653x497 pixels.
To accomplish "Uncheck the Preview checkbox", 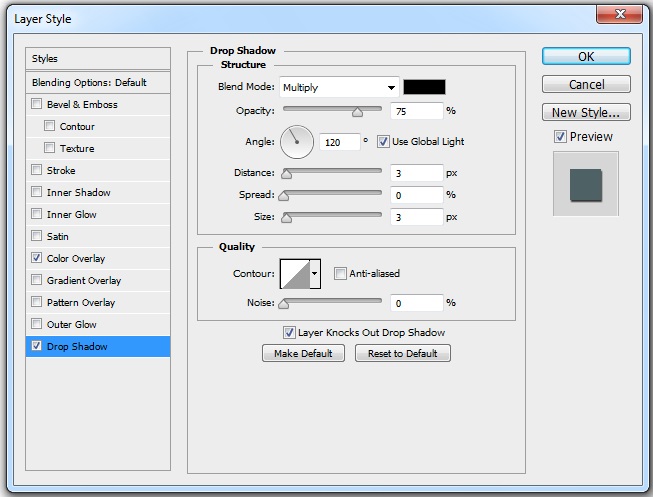I will pos(560,136).
